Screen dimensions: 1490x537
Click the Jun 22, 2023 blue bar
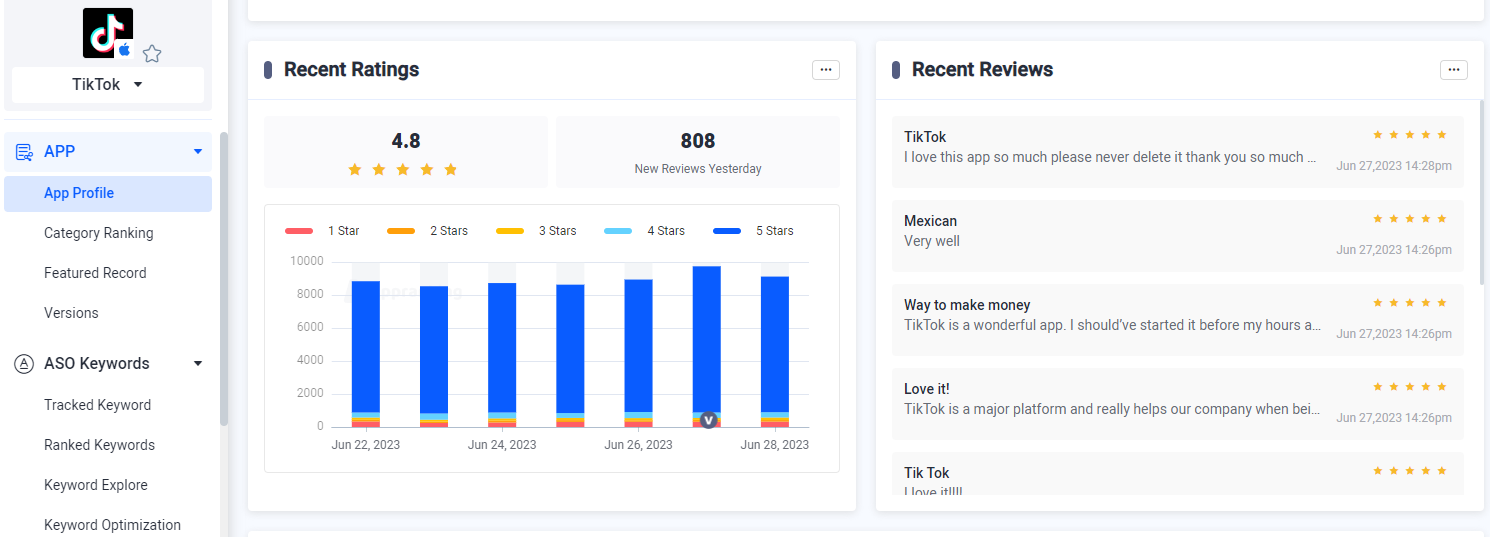click(x=366, y=346)
